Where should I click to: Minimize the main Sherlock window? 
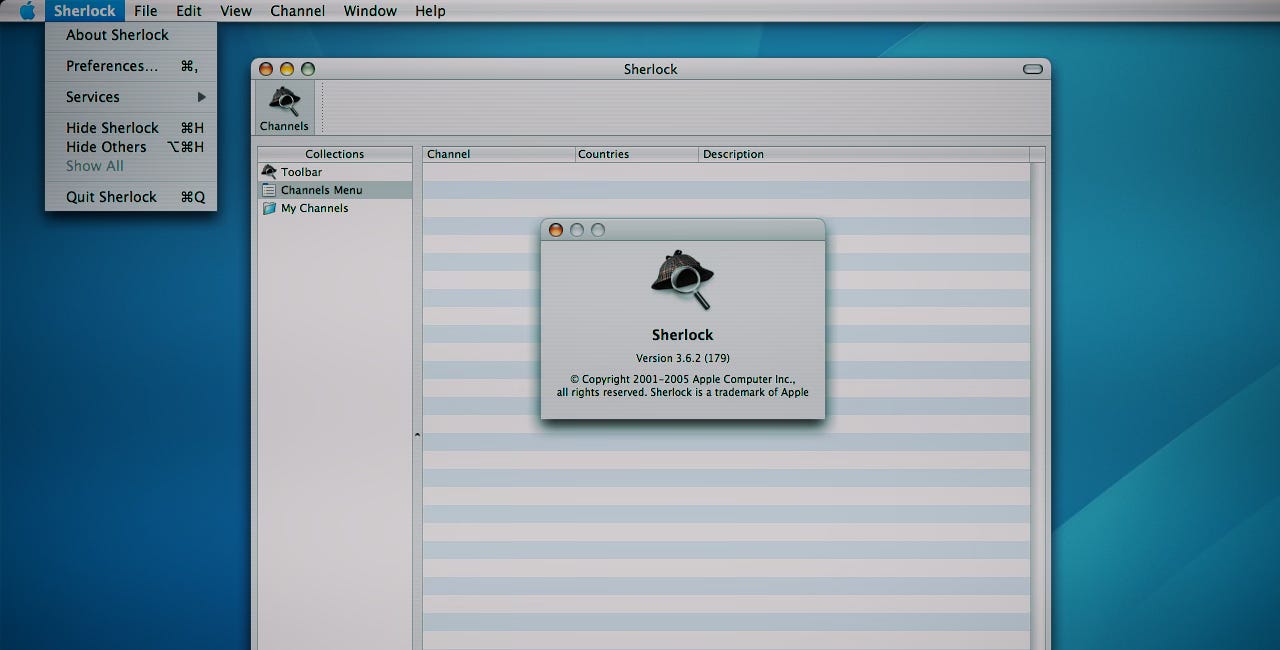(x=287, y=69)
